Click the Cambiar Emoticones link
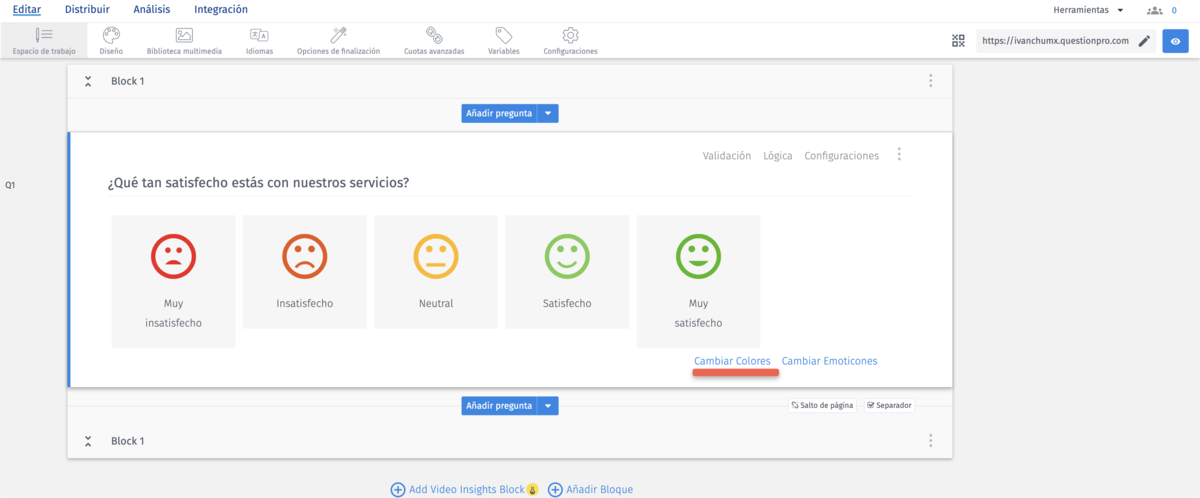Viewport: 1200px width, 498px height. [829, 361]
